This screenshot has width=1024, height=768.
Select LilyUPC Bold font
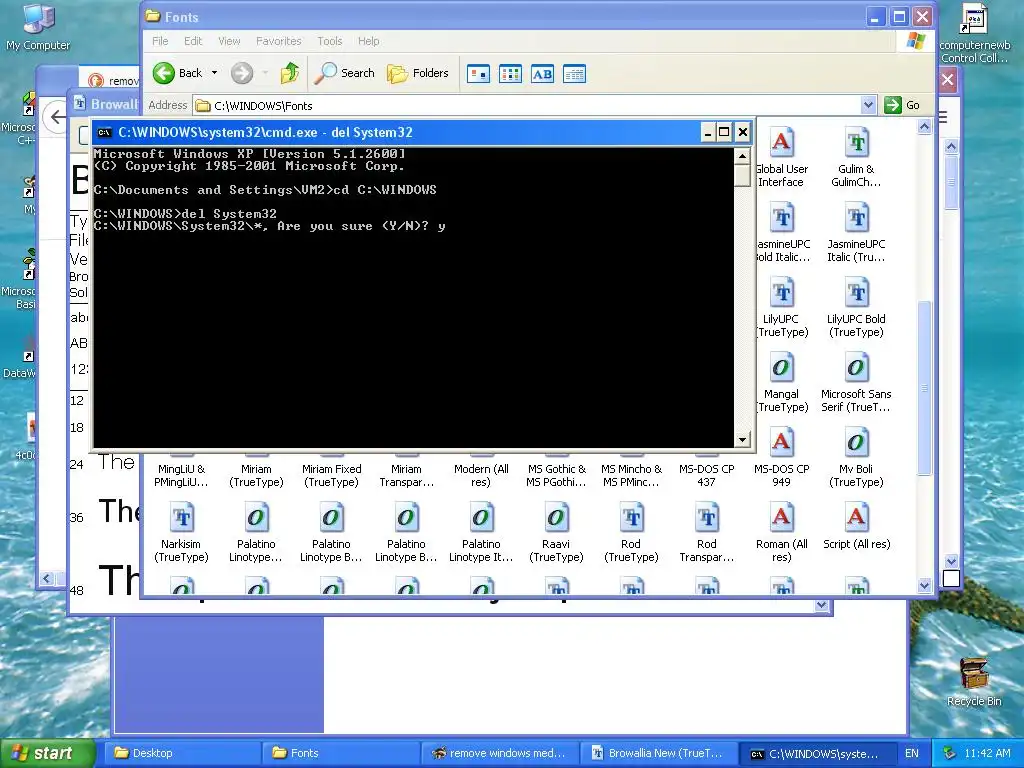pos(856,308)
